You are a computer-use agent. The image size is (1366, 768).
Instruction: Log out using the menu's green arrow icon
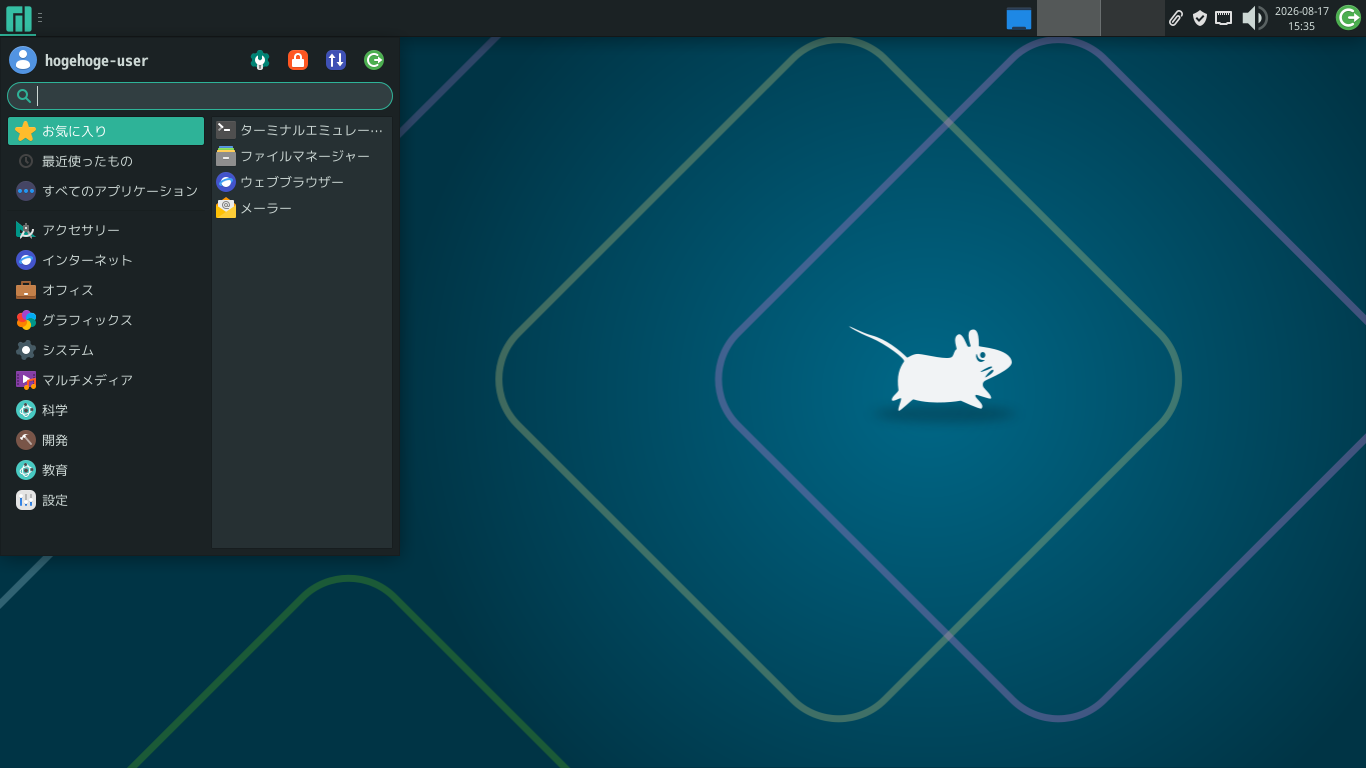pos(374,60)
